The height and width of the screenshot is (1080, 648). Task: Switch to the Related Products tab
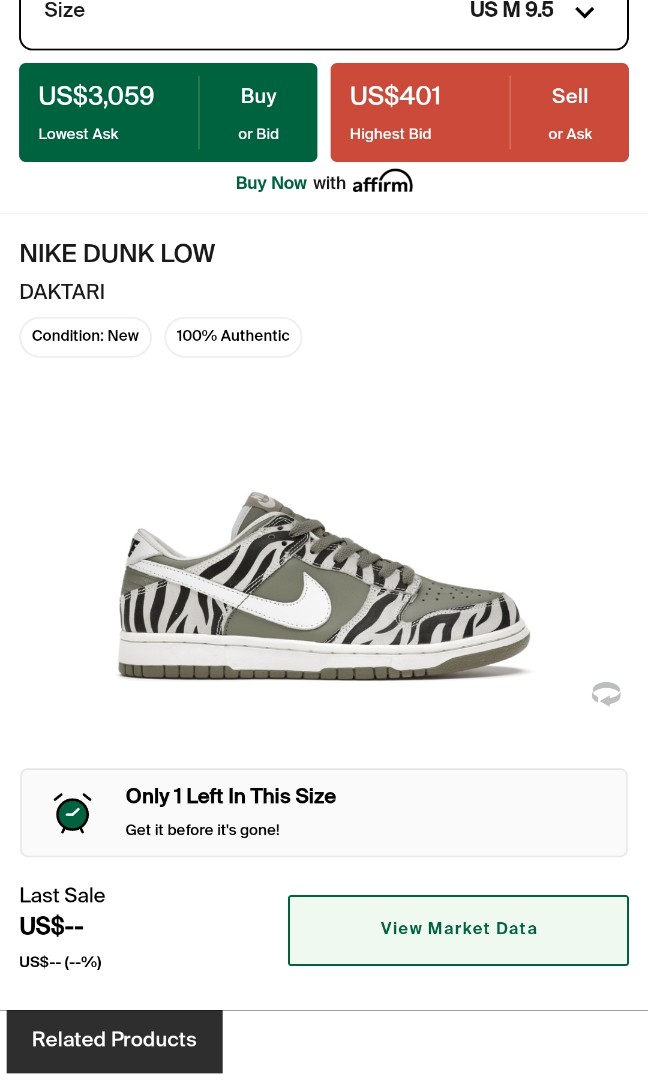tap(114, 1040)
